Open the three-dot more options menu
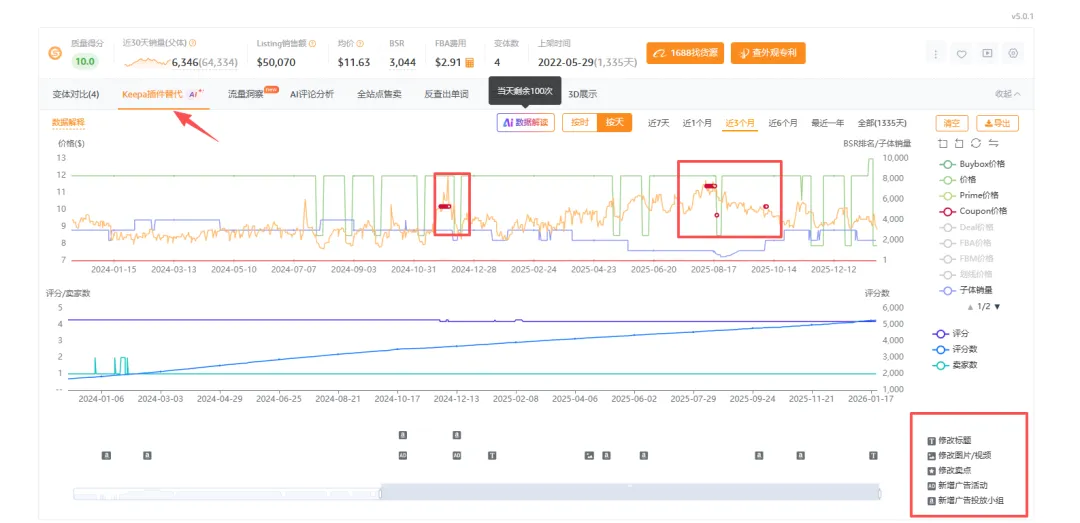Viewport: 1080px width, 523px height. 936,54
